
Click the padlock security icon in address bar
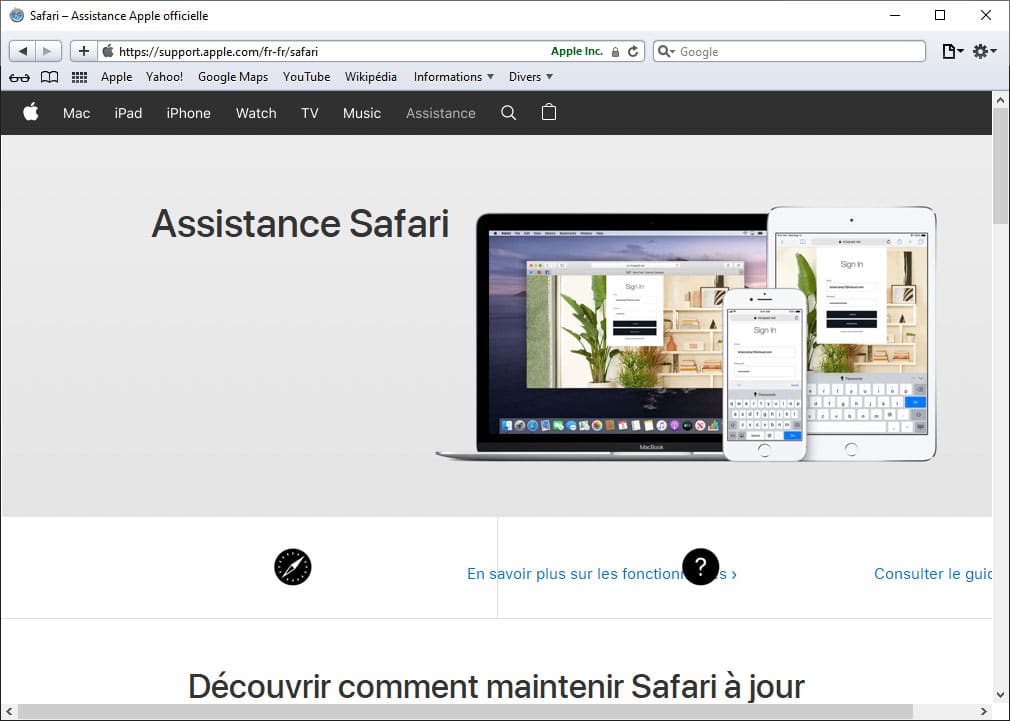[x=615, y=52]
